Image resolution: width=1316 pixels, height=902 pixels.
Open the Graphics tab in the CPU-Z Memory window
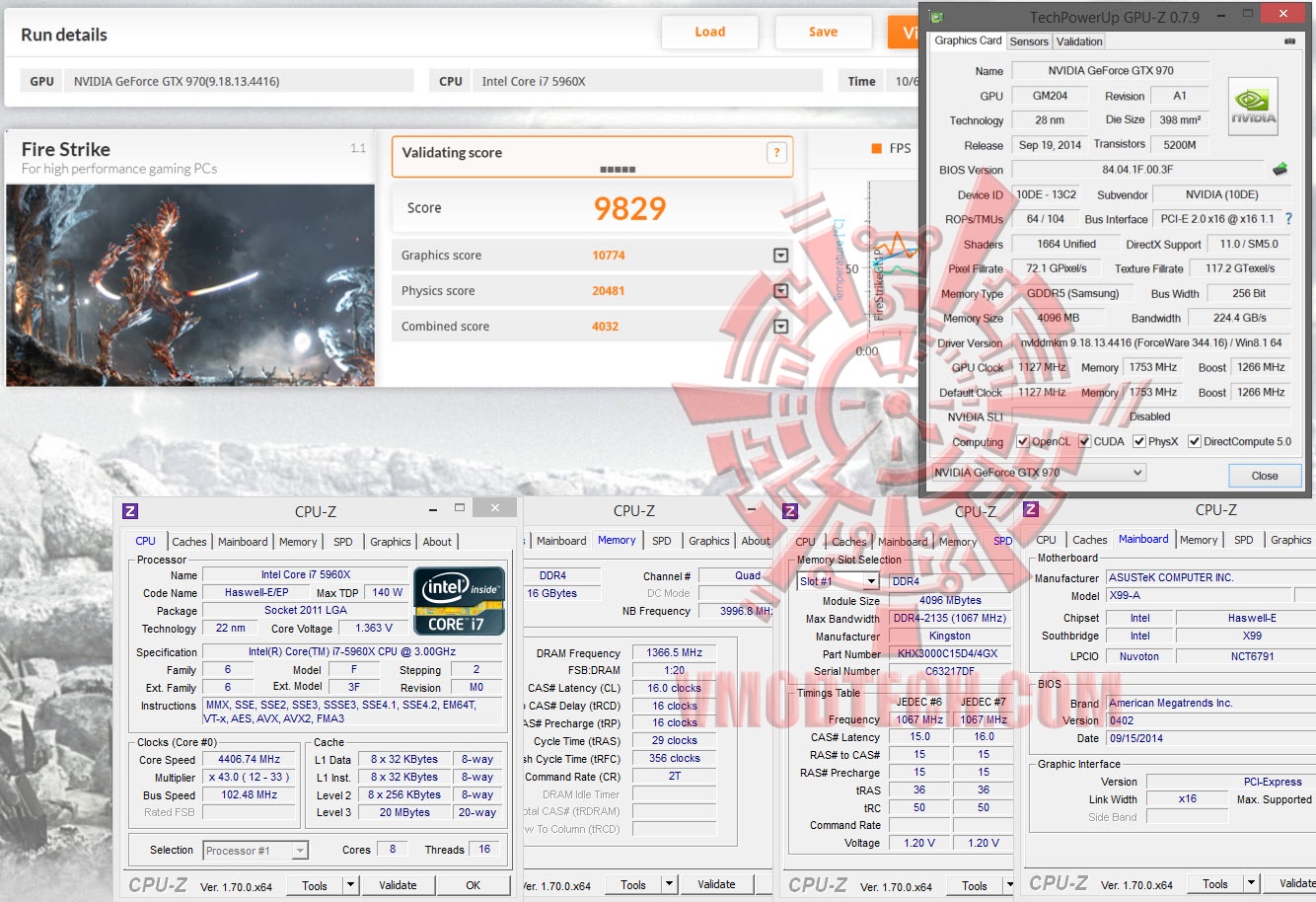[x=709, y=541]
